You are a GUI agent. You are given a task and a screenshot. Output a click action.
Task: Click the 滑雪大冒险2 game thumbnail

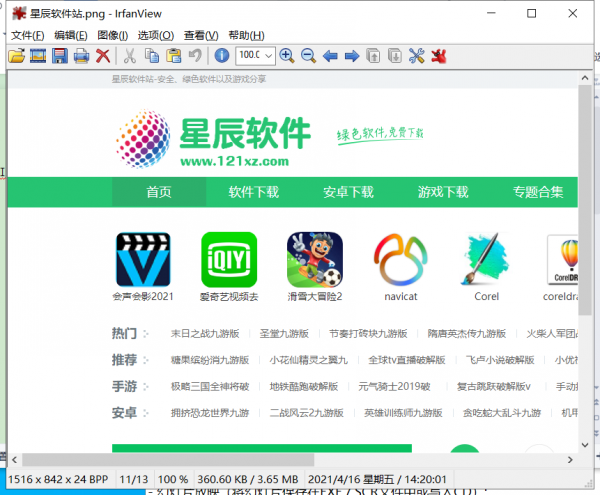[315, 259]
